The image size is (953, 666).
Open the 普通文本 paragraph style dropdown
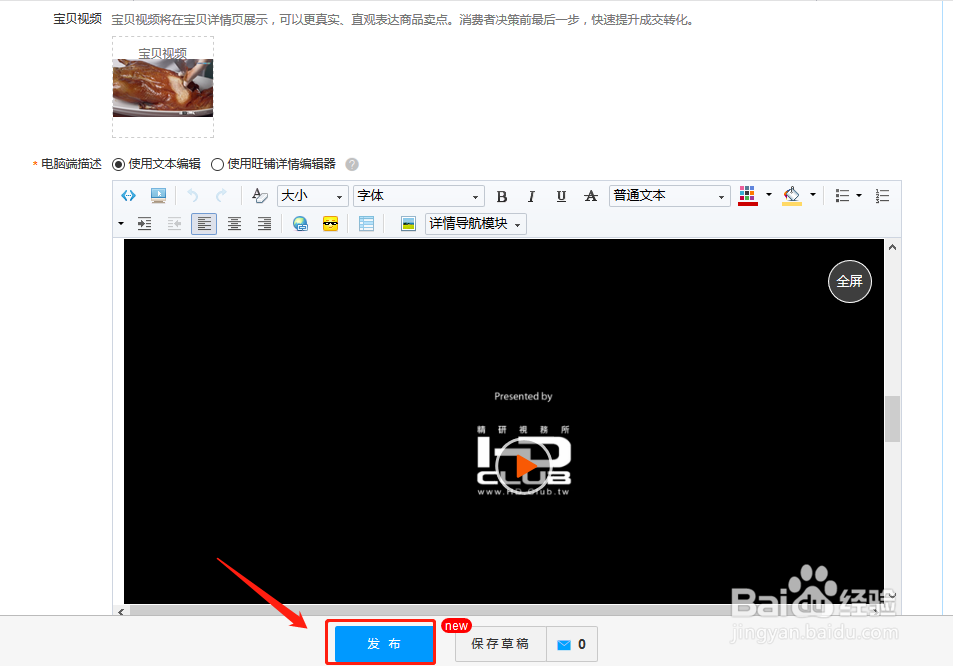pyautogui.click(x=670, y=196)
